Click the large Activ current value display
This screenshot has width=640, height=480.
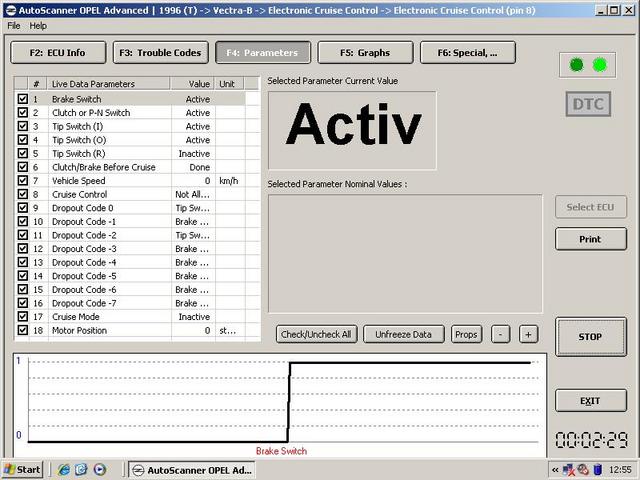pos(352,130)
